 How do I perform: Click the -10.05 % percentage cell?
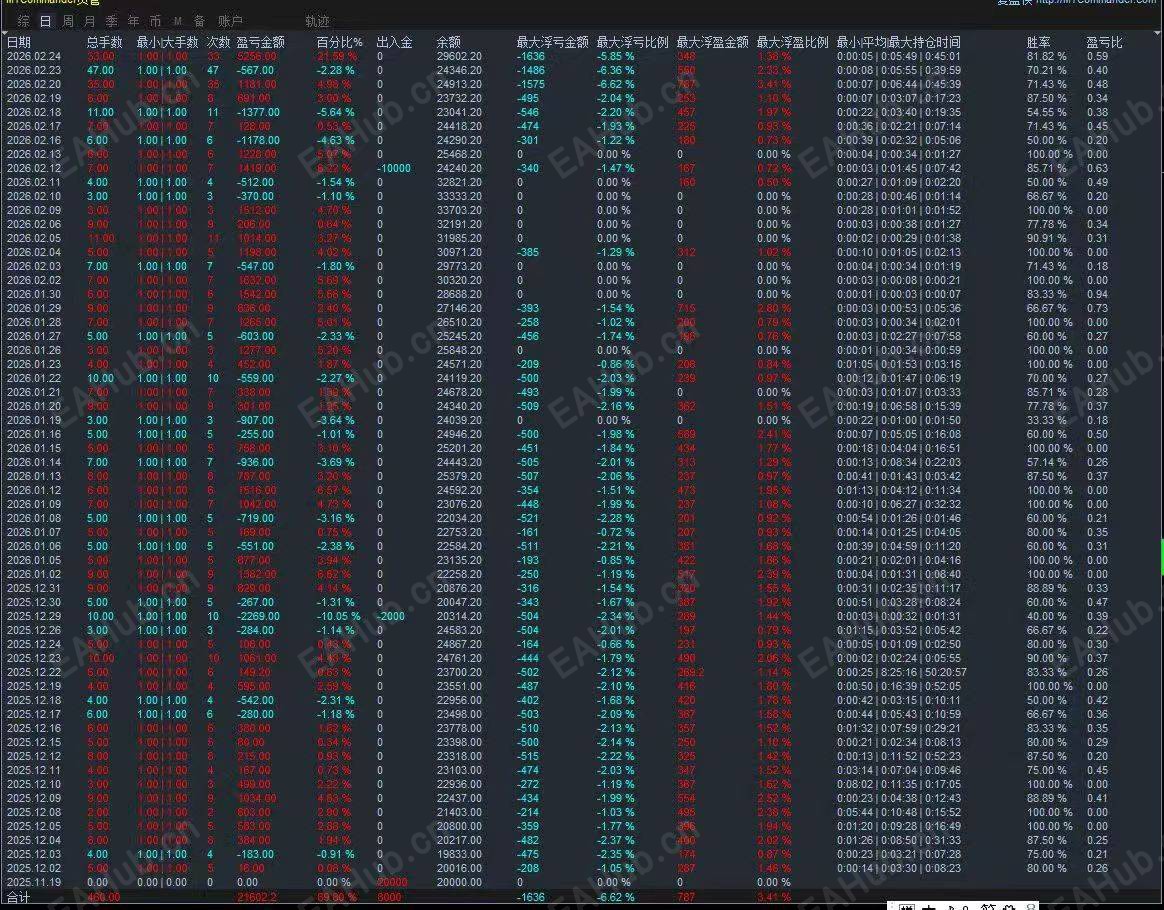click(x=339, y=616)
